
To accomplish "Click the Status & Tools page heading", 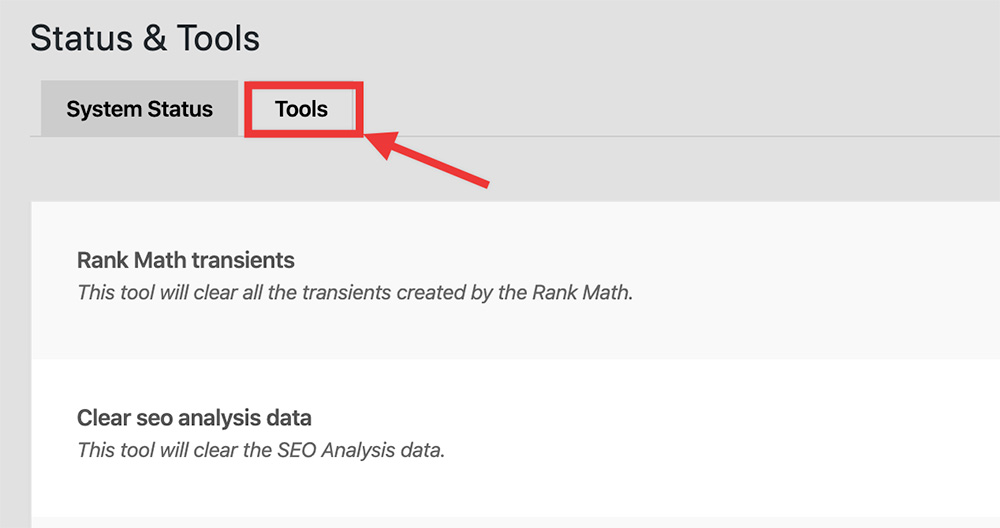I will pyautogui.click(x=145, y=39).
